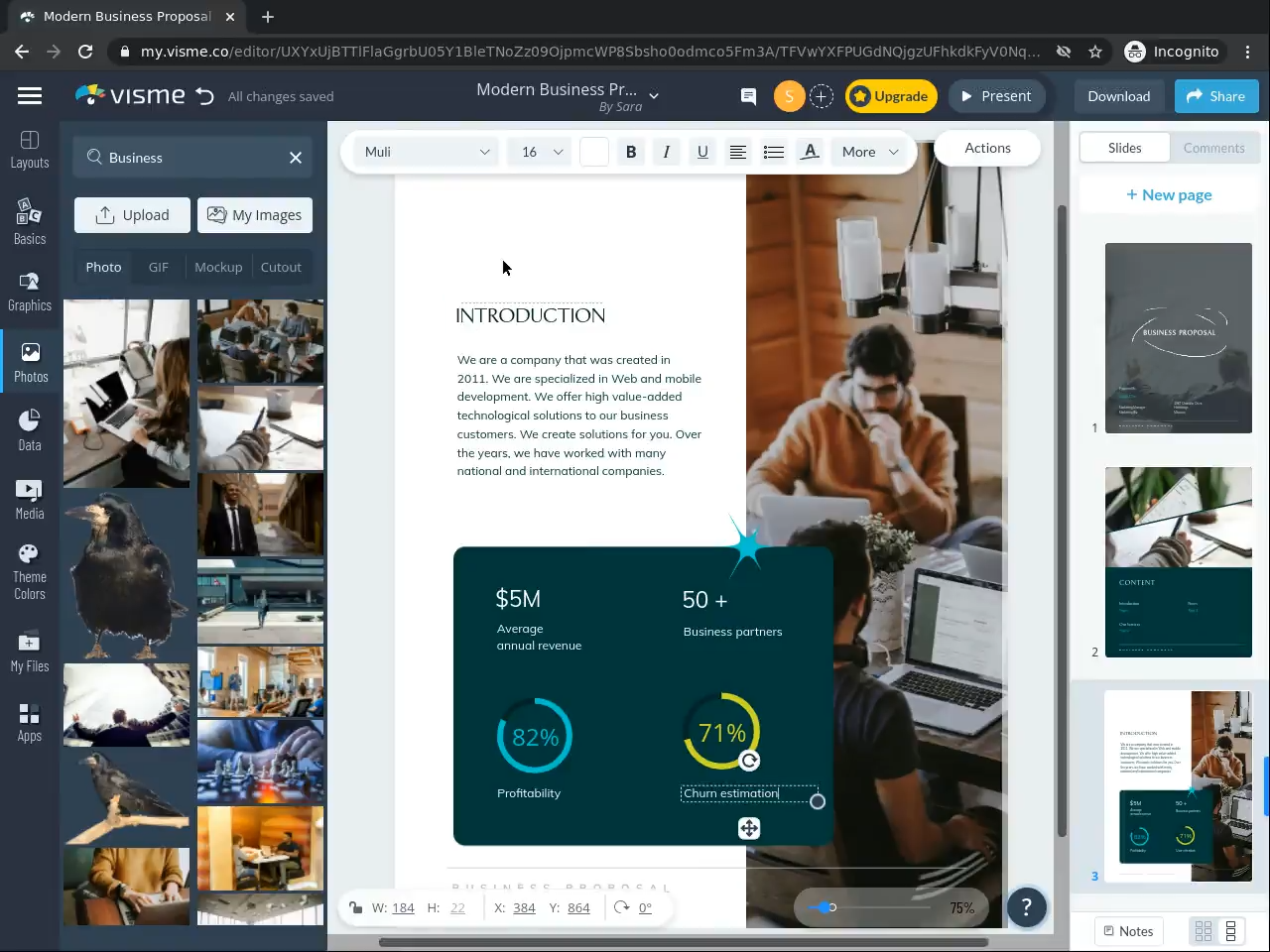
Task: Select slide 1 Business Proposal thumbnail
Action: pos(1179,338)
